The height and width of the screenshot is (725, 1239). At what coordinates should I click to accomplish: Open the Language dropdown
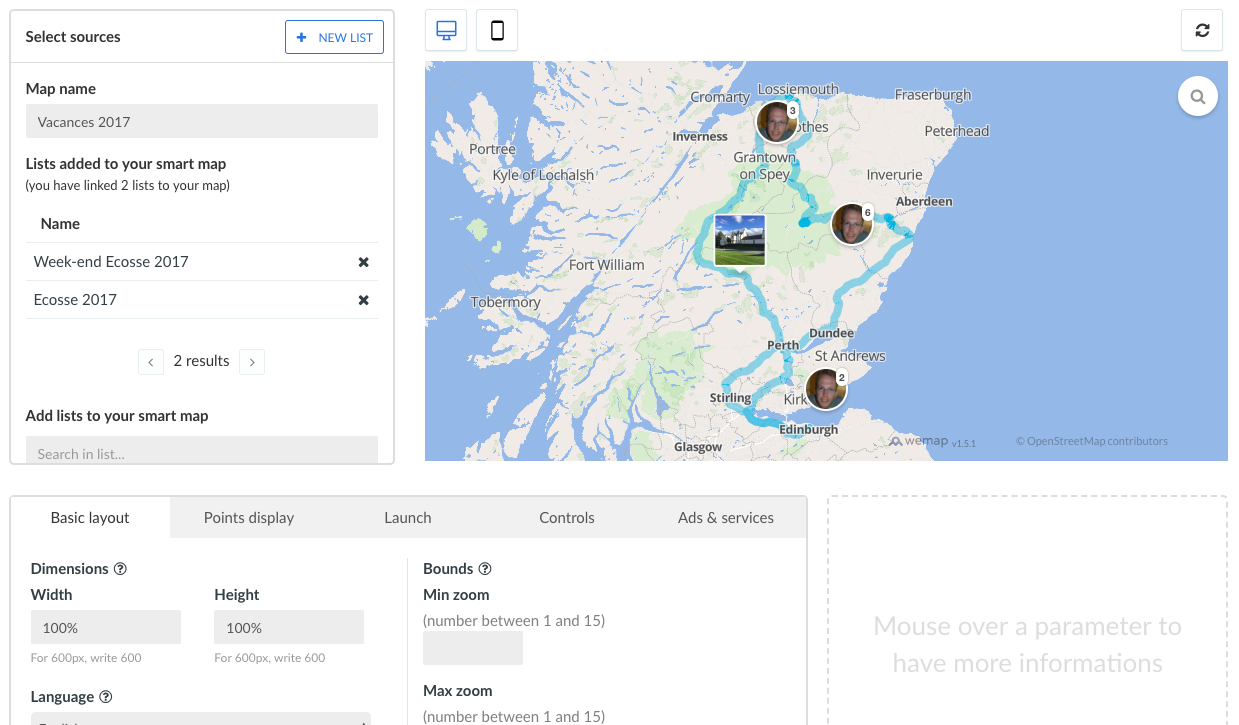202,720
